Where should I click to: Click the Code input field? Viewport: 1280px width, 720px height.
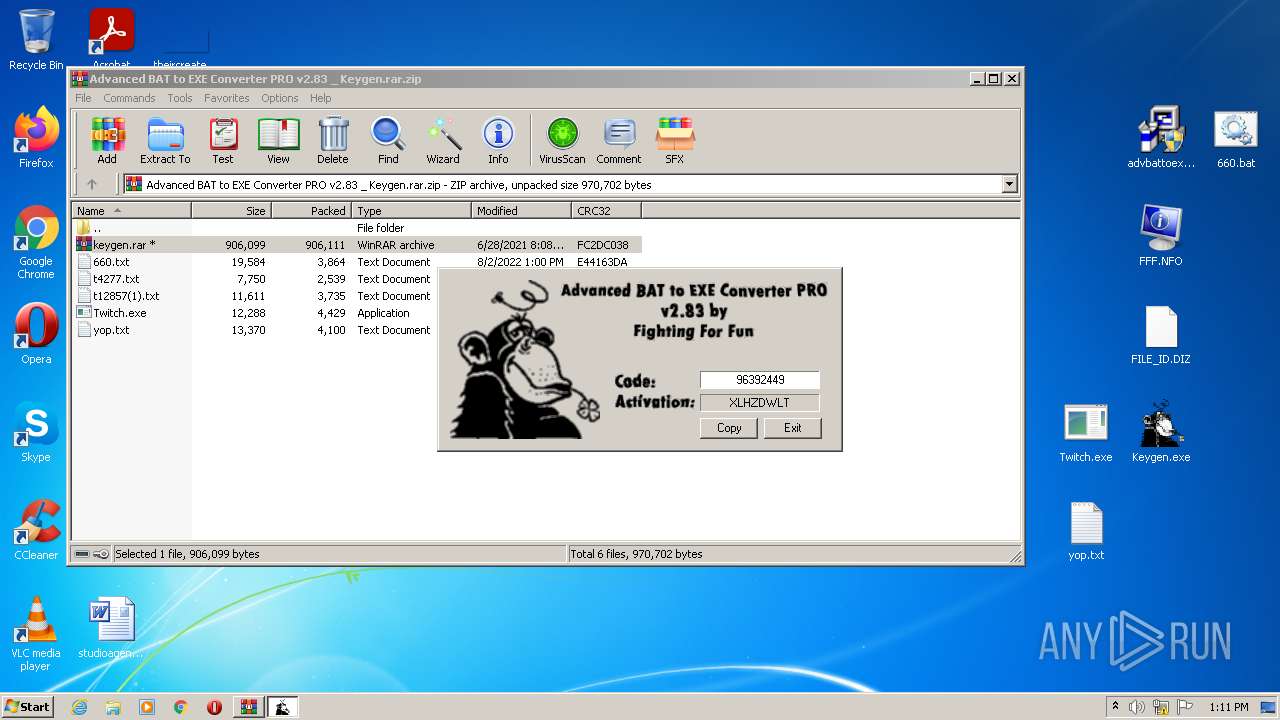click(x=760, y=380)
